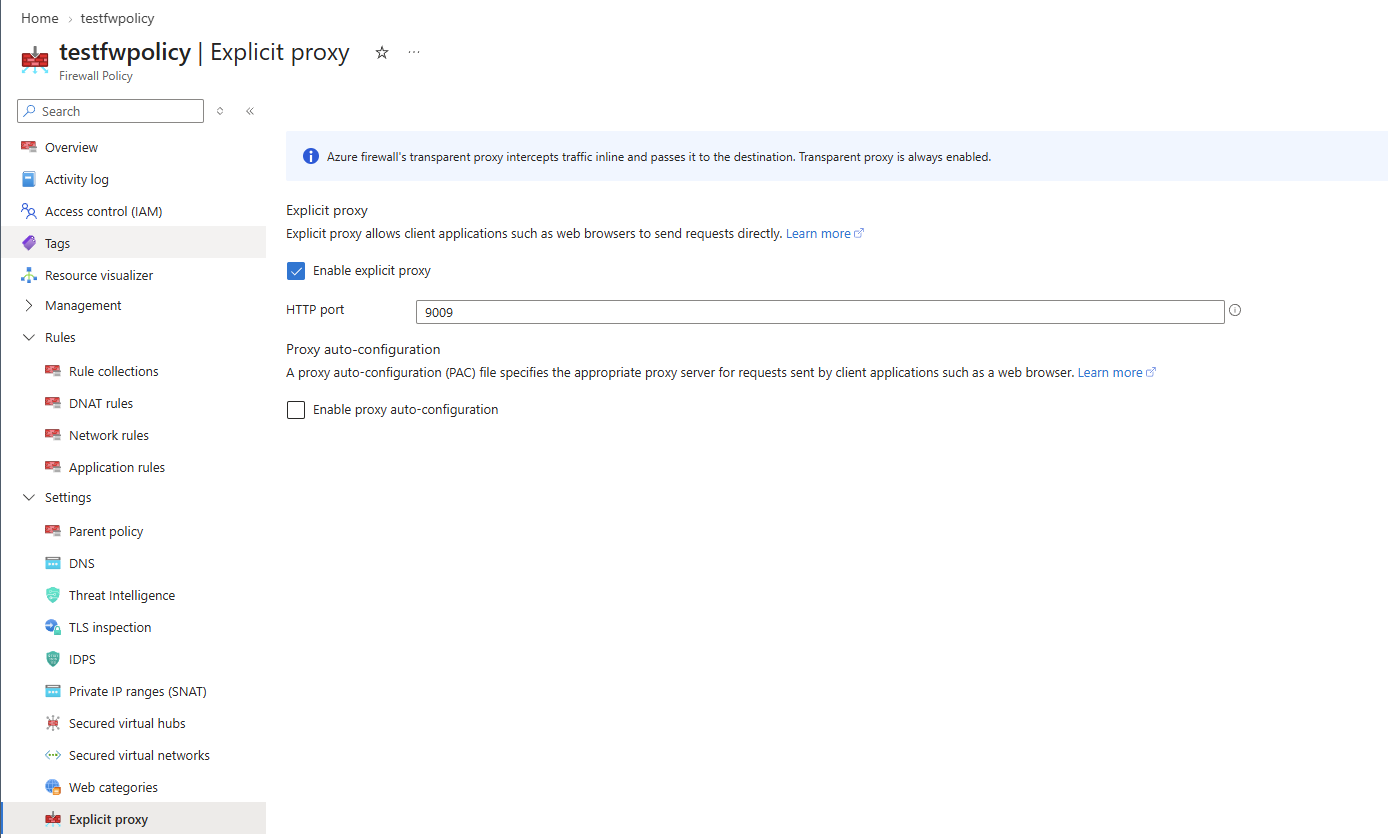Click the sidebar Search box
This screenshot has height=838, width=1388.
(x=110, y=111)
